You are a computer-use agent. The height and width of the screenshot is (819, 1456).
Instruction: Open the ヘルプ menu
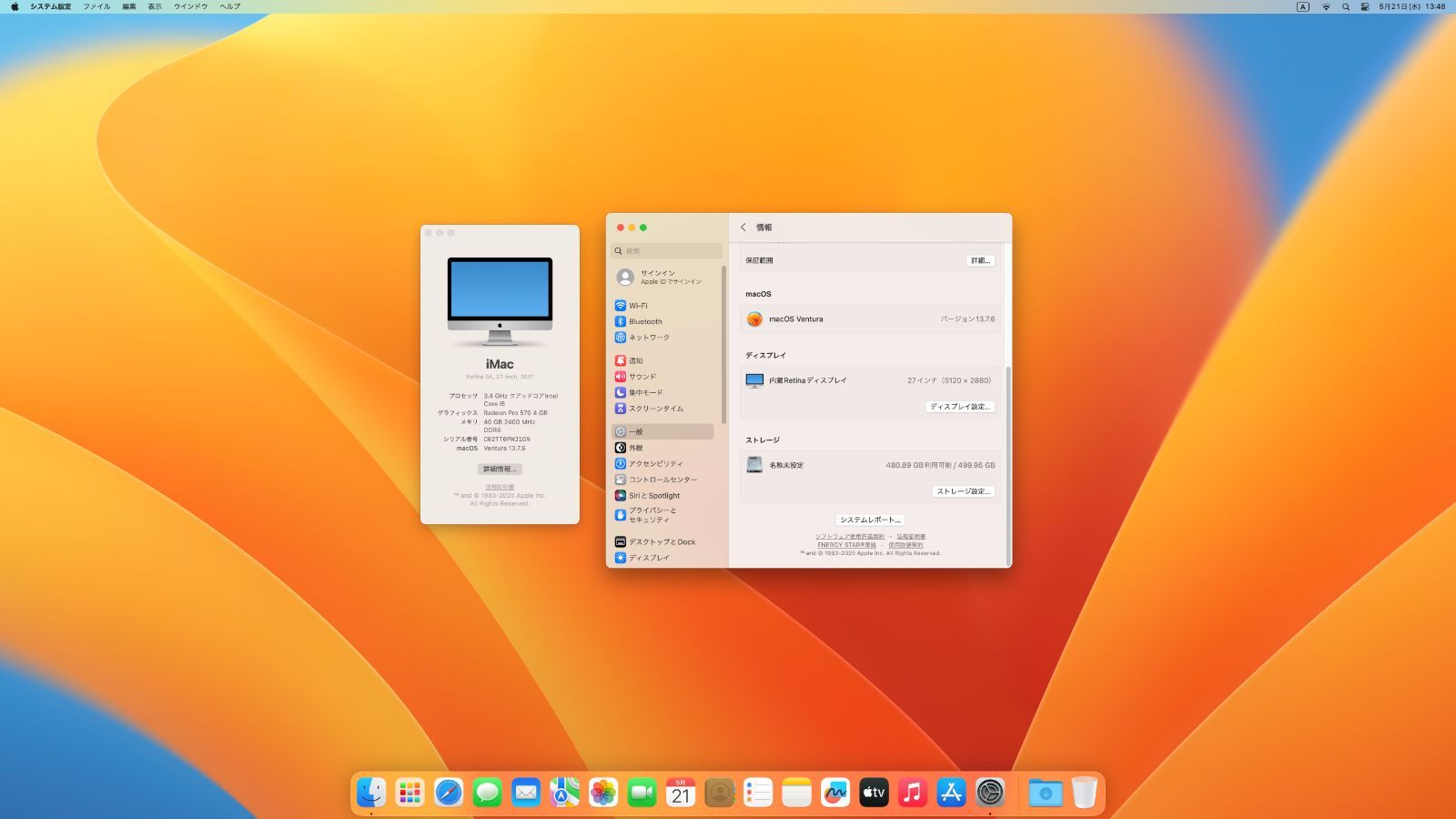click(230, 6)
